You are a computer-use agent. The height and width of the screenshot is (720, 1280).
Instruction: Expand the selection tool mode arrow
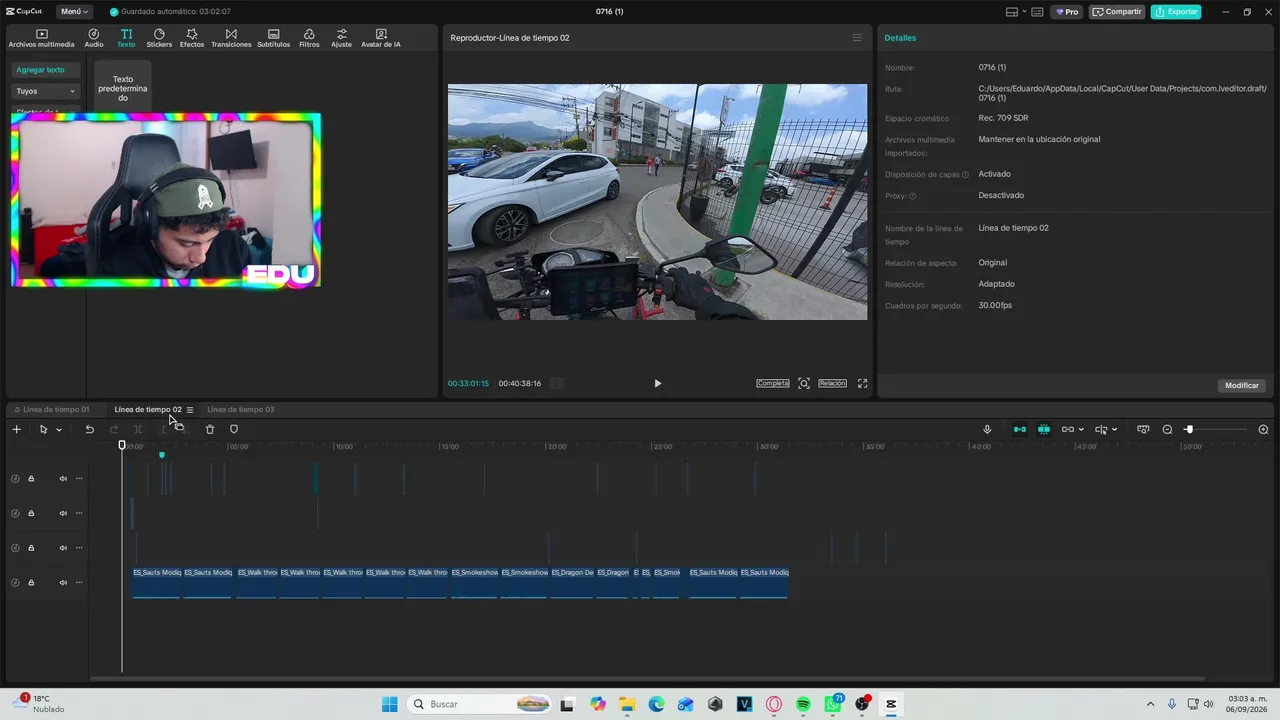[59, 430]
